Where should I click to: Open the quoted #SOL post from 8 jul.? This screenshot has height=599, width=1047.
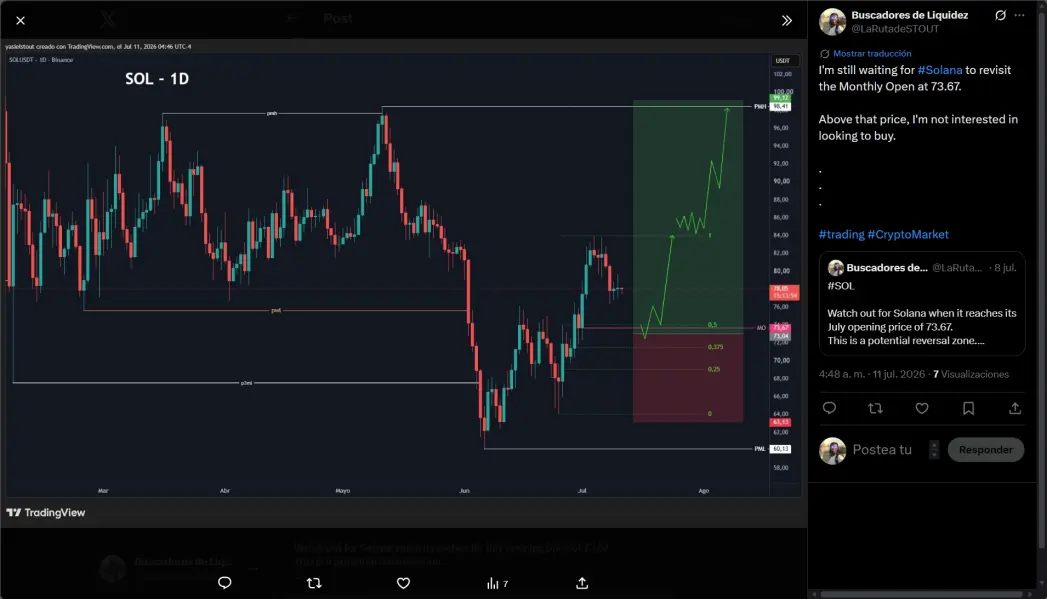tap(921, 304)
